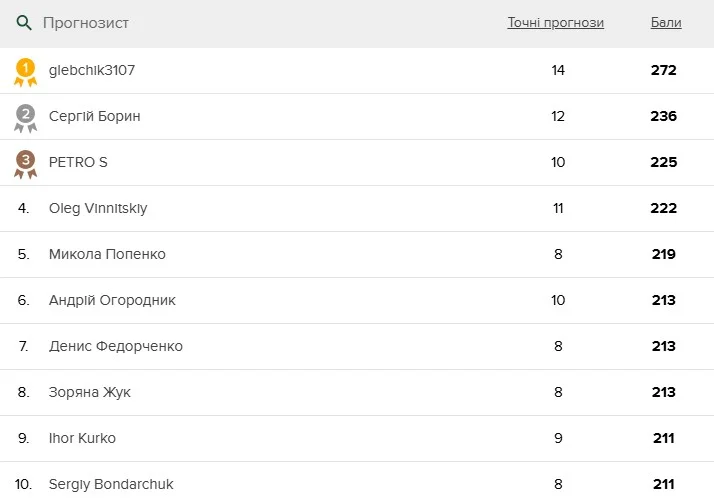
Task: Open glebchik3107 forecaster profile
Action: [92, 70]
